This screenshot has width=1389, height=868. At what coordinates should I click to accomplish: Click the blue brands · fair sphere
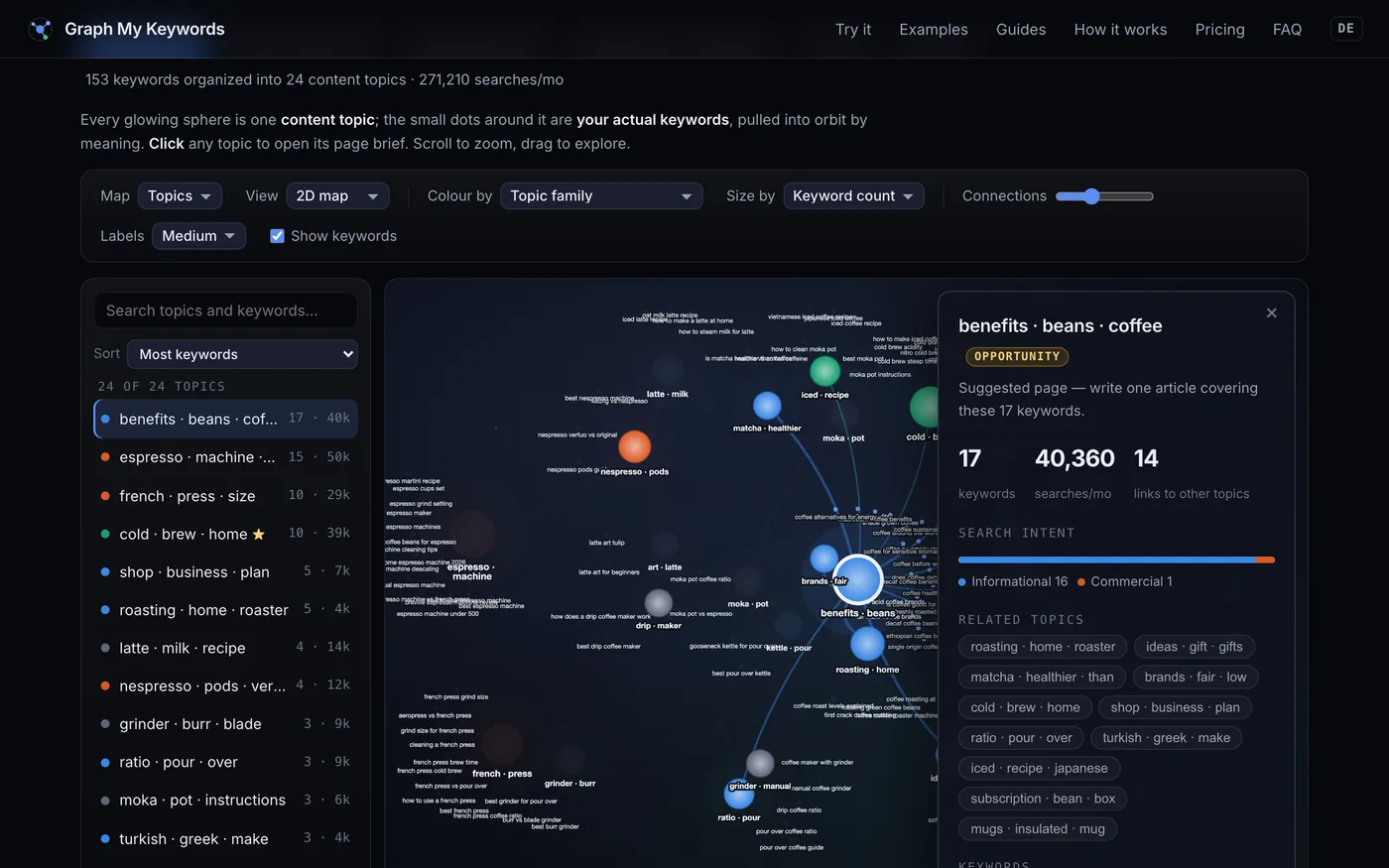tap(823, 558)
